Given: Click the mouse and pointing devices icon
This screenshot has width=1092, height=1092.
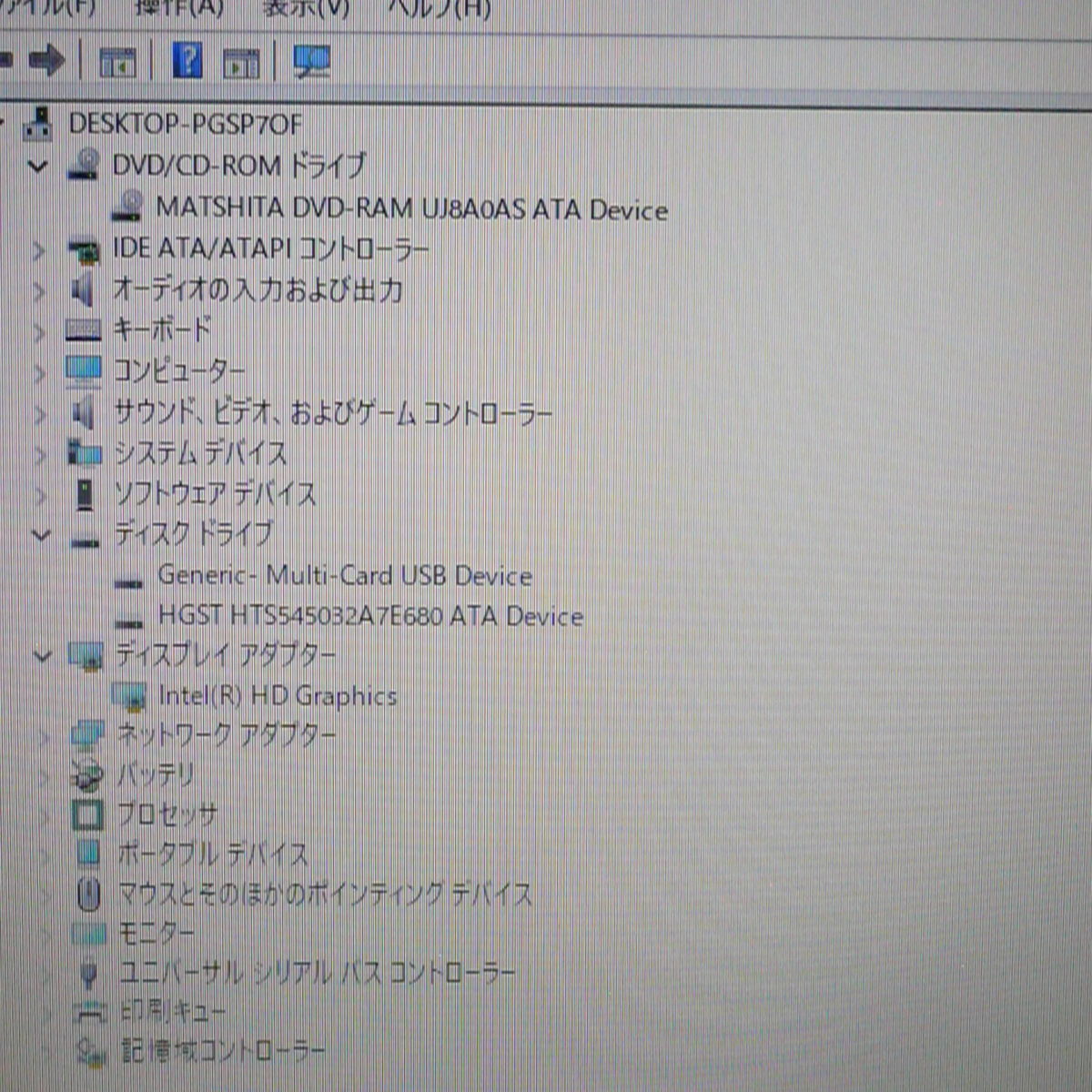Looking at the screenshot, I should tap(88, 895).
